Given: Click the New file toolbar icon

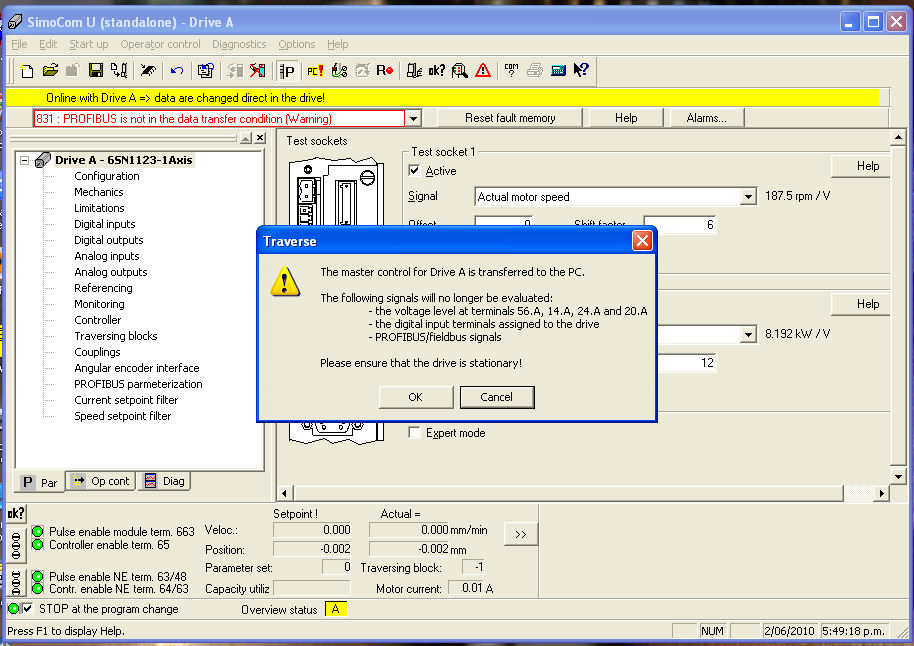Looking at the screenshot, I should coord(27,71).
